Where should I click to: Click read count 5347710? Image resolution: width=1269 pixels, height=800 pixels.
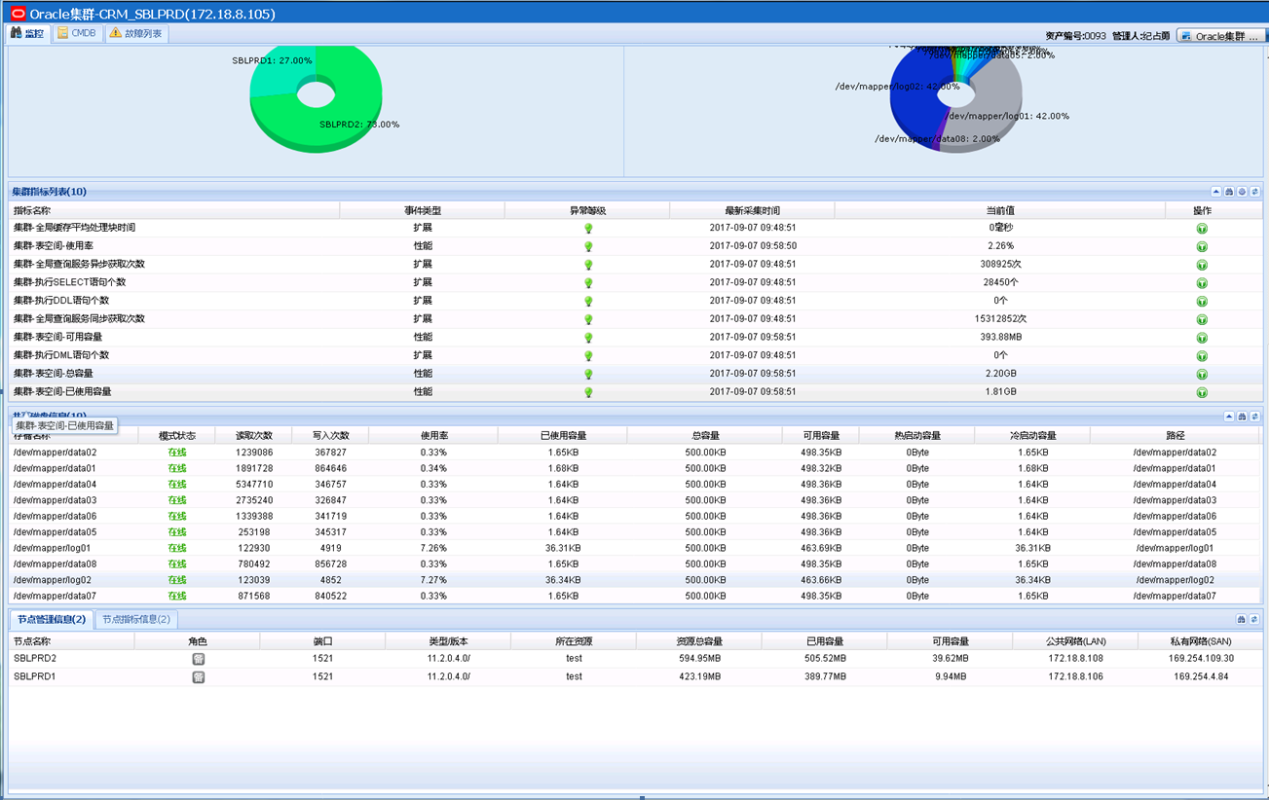[253, 484]
